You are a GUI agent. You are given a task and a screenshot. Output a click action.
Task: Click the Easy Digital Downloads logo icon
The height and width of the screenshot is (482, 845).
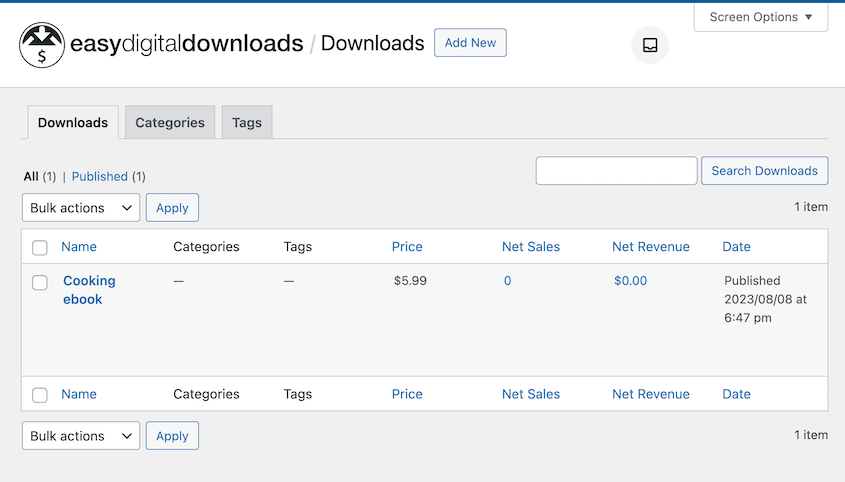point(42,45)
